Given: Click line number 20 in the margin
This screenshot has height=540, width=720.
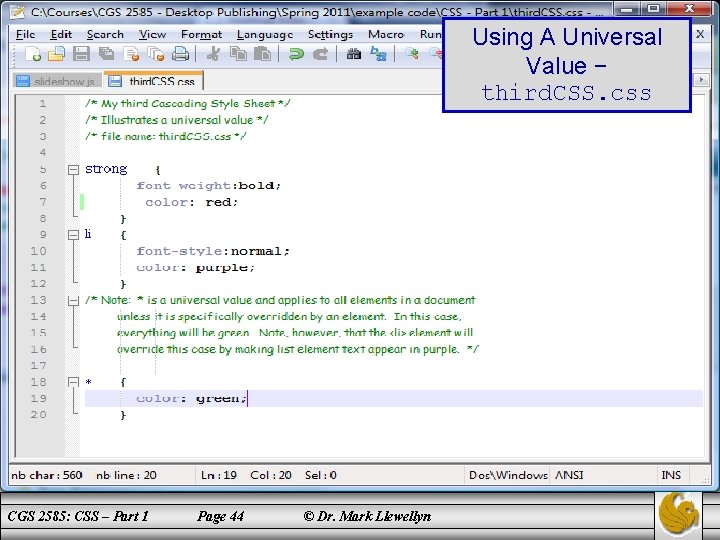Looking at the screenshot, I should tap(39, 415).
